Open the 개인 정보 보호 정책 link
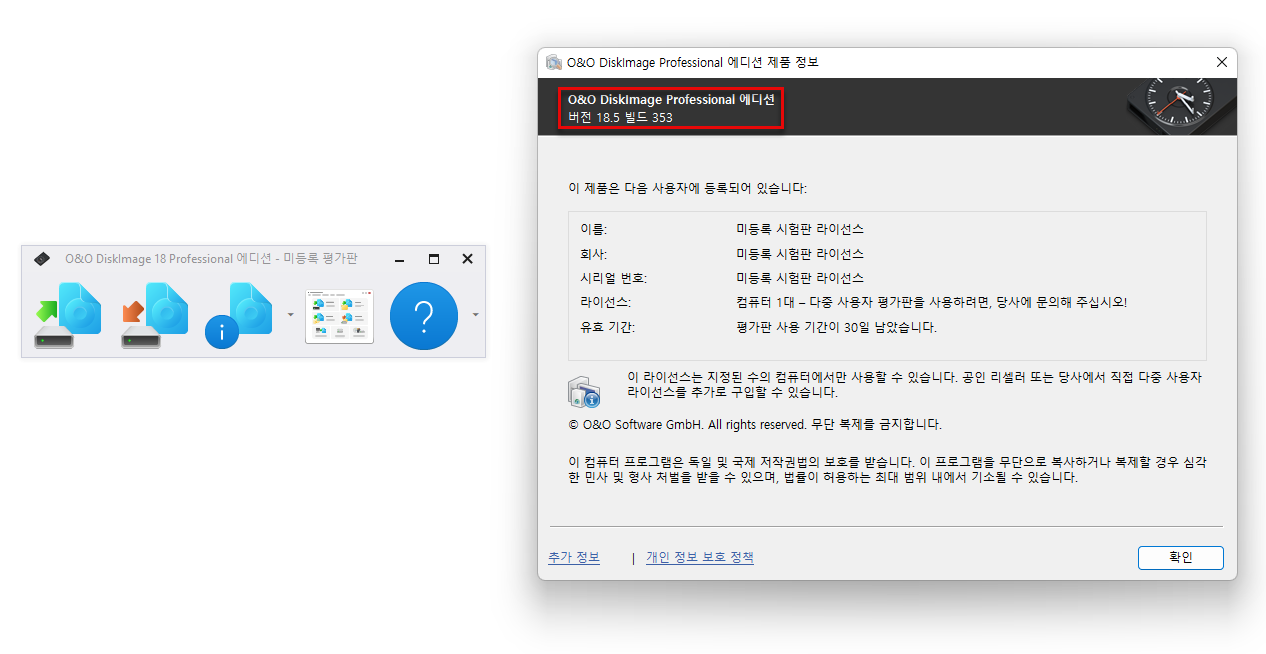This screenshot has height=654, width=1266. click(700, 557)
